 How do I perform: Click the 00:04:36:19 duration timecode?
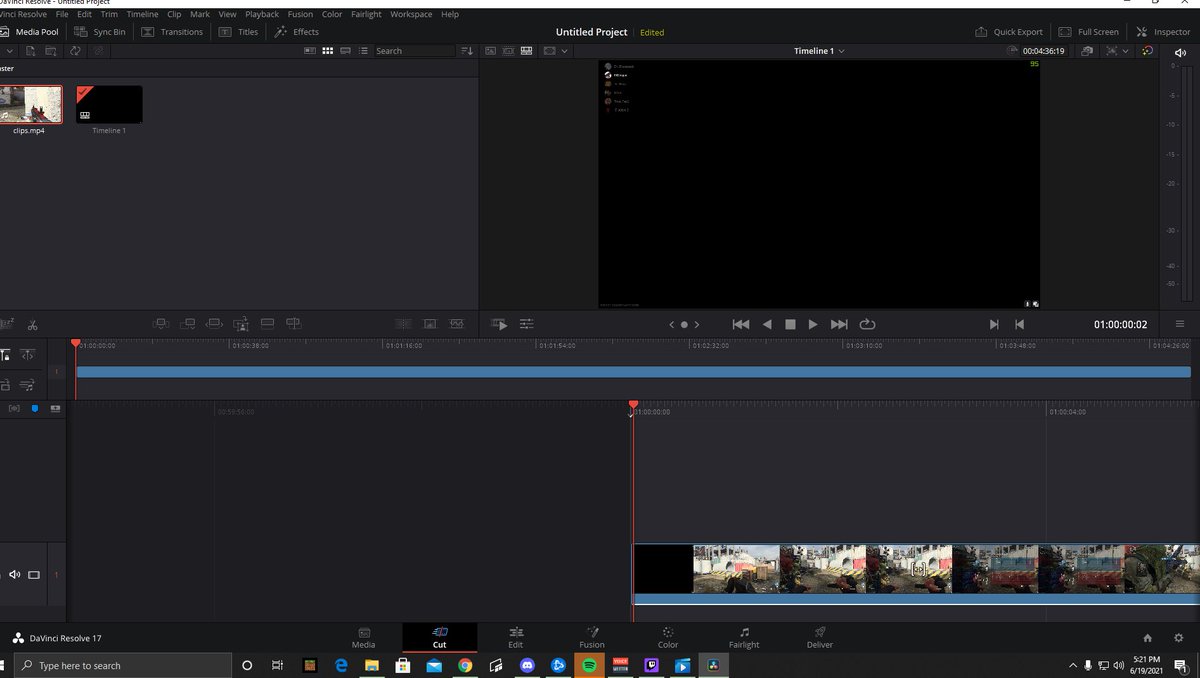tap(1043, 51)
